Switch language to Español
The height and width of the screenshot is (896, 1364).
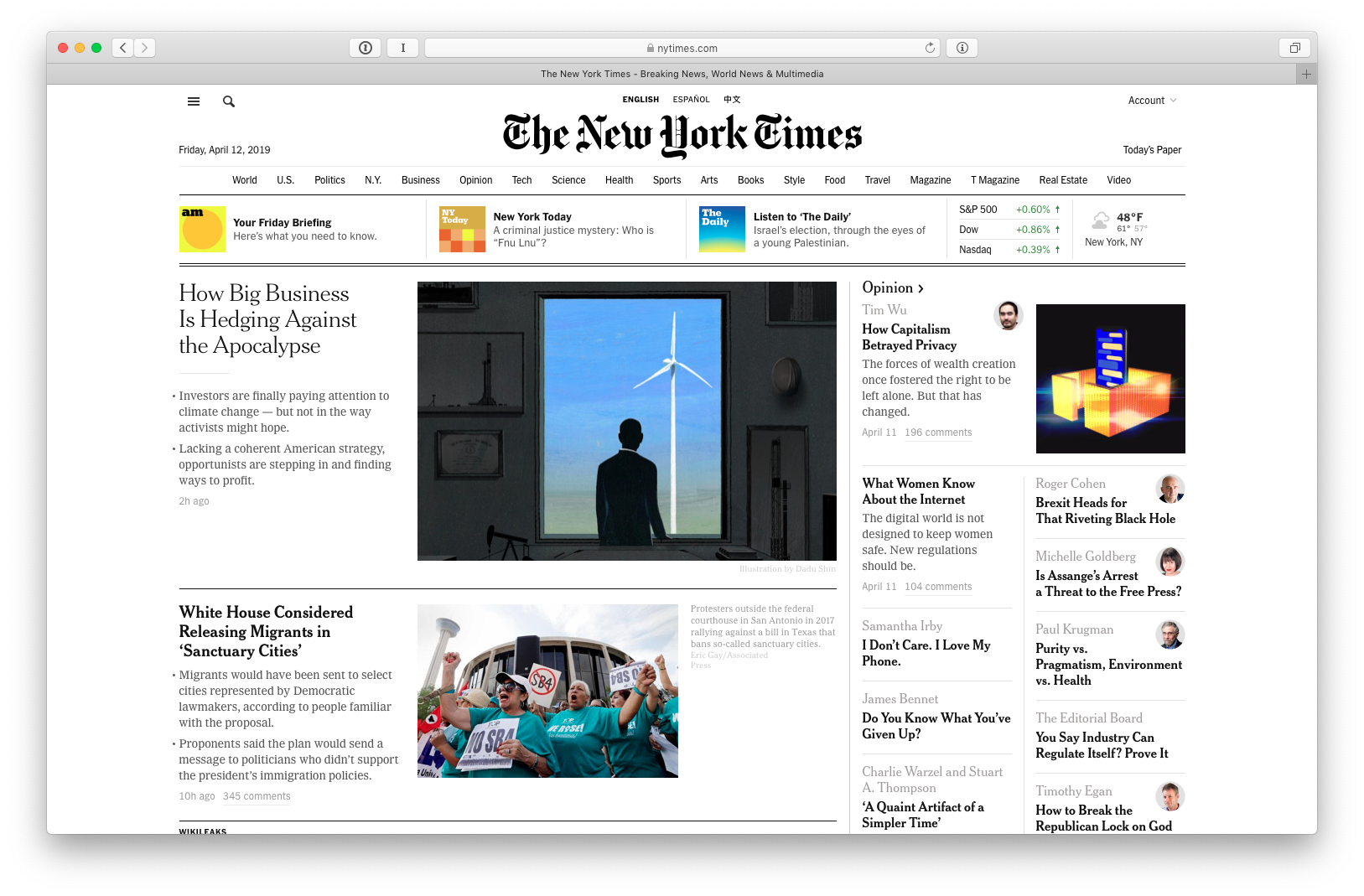691,99
